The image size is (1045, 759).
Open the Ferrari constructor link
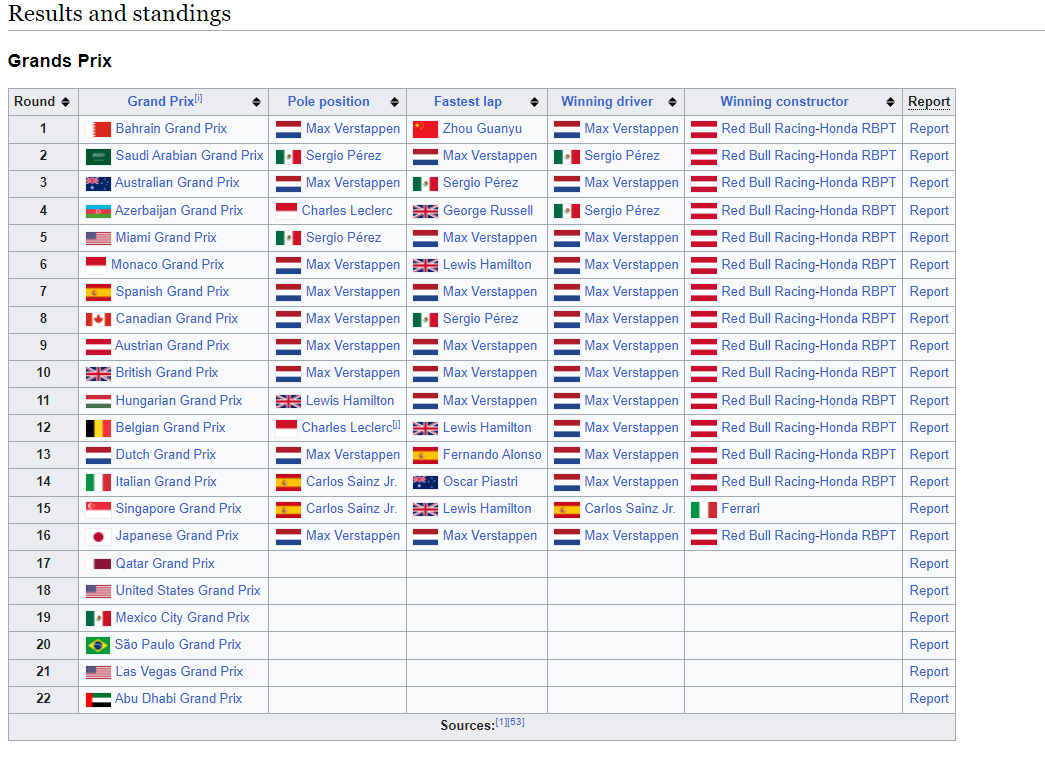point(740,508)
